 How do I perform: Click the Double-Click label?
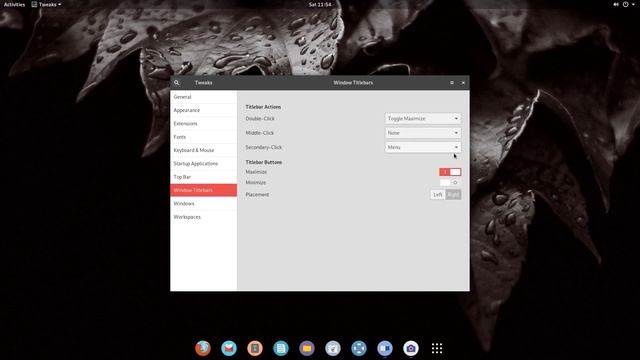pyautogui.click(x=260, y=118)
